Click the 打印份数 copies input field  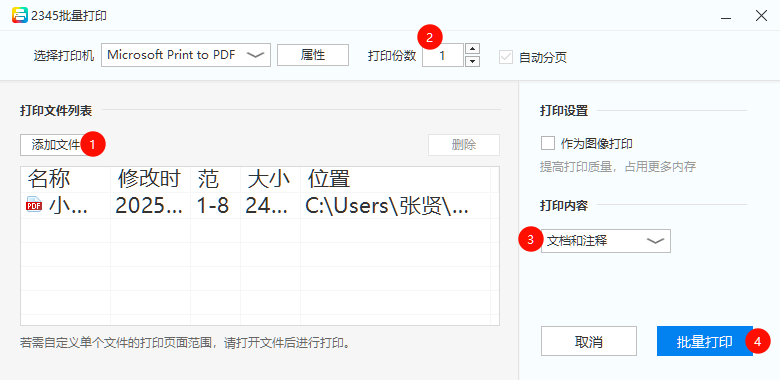coord(443,55)
